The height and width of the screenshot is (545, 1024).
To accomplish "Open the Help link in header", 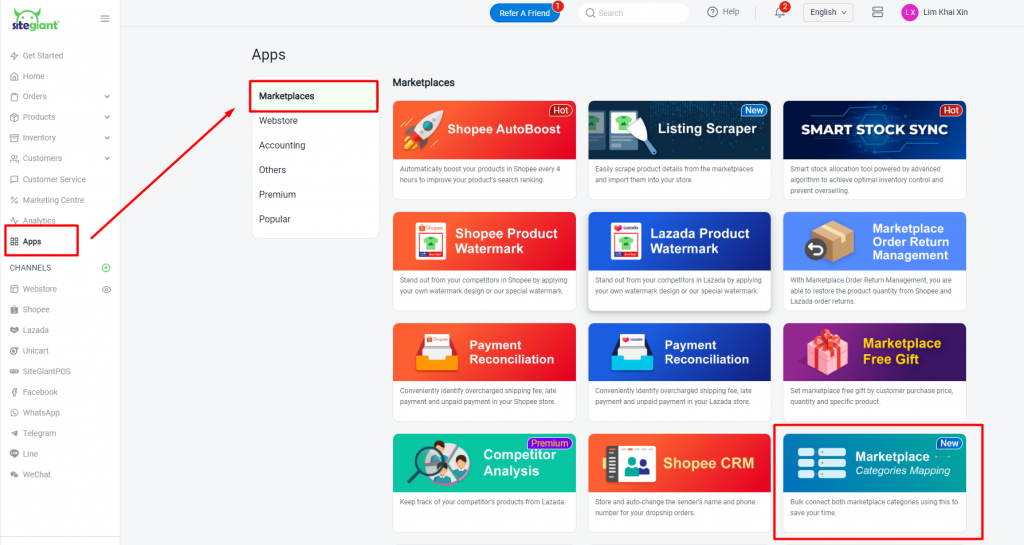I will (x=731, y=12).
